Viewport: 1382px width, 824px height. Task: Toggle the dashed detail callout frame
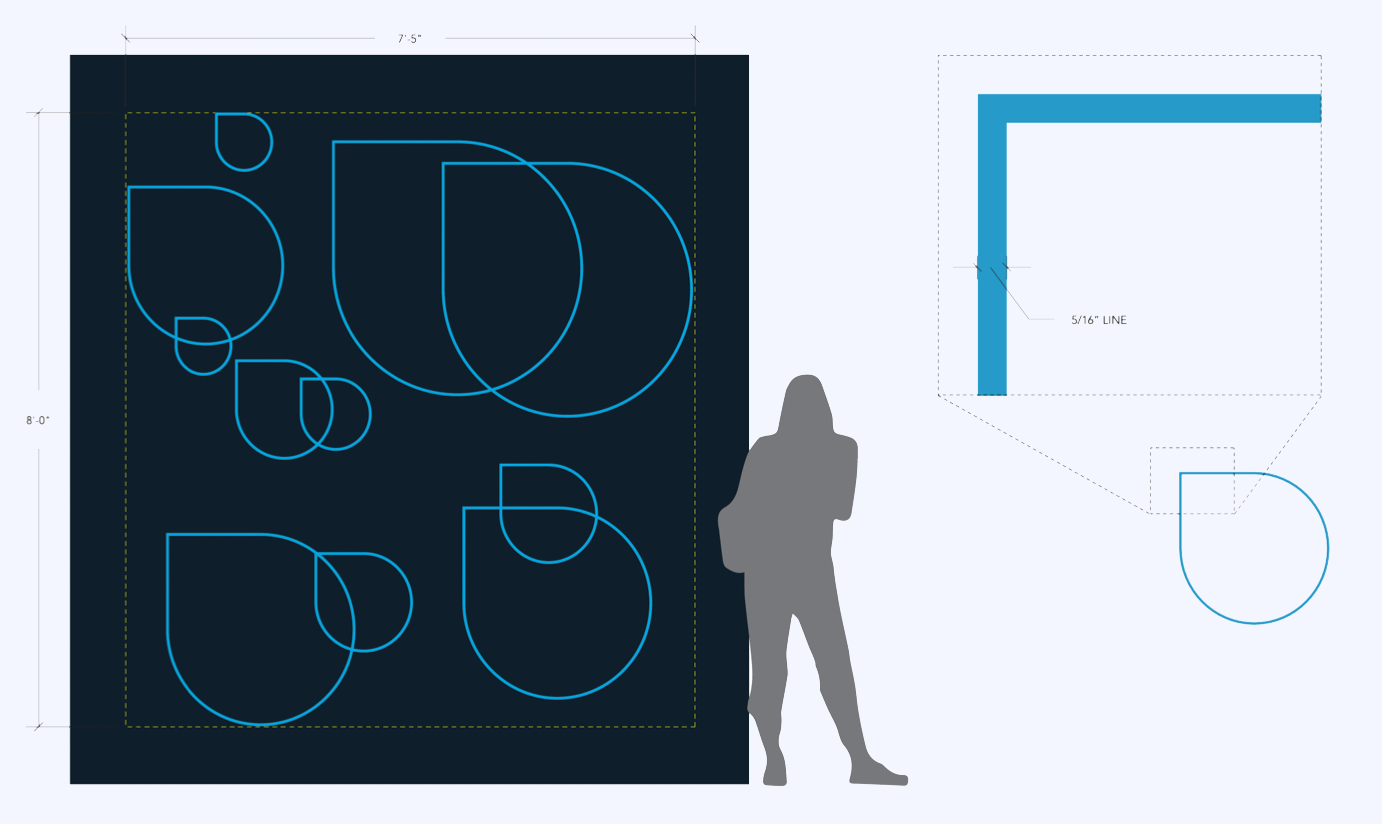pos(1130,55)
